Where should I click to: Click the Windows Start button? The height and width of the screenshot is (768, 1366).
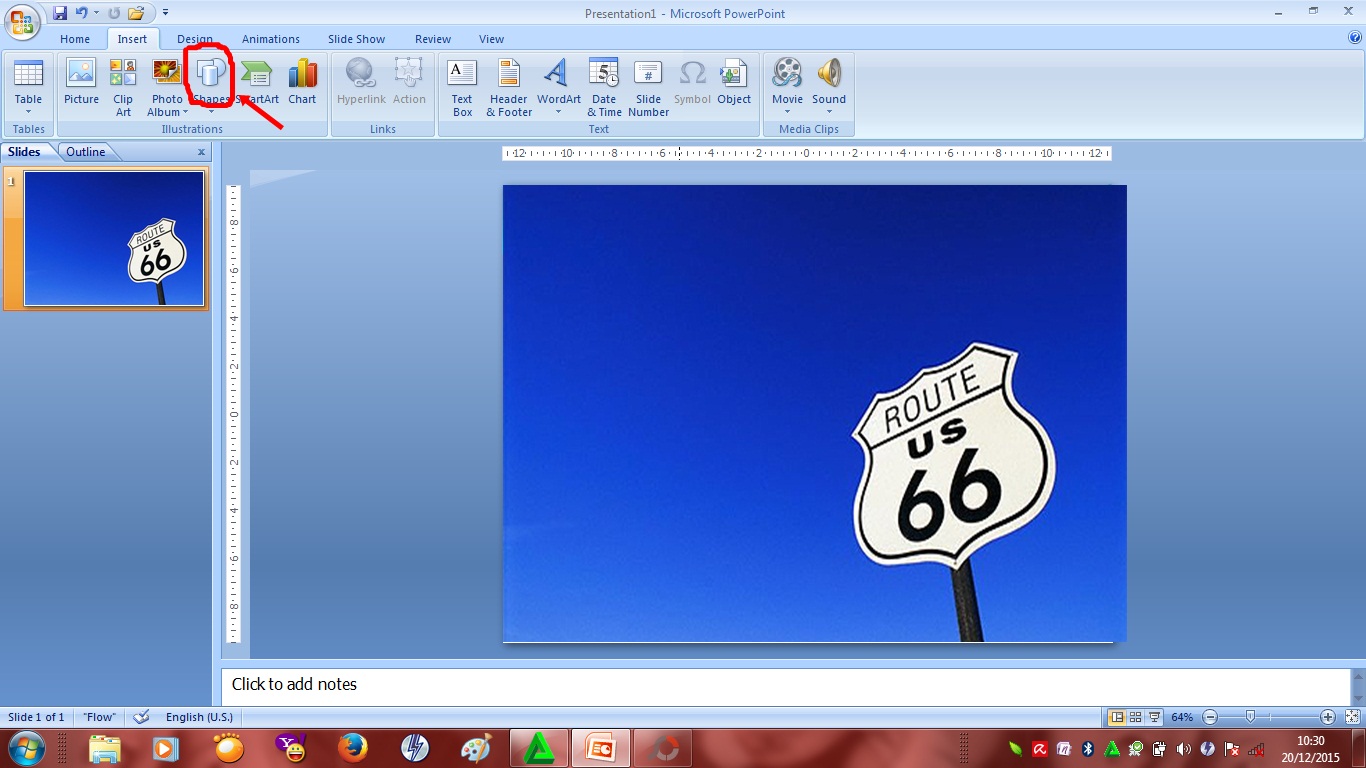pos(27,748)
